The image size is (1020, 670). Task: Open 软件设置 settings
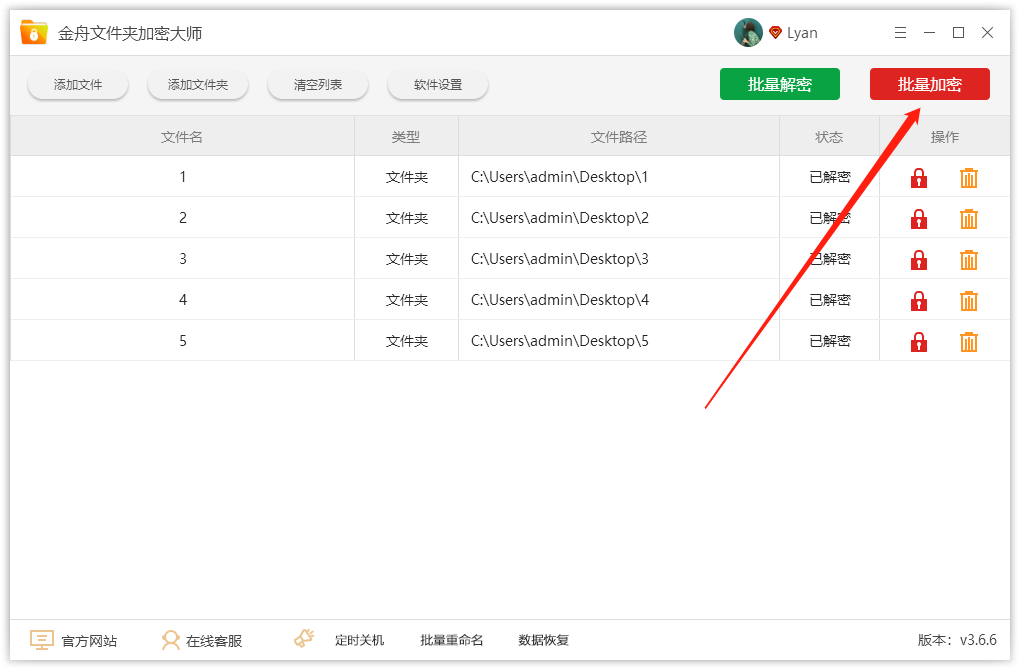pyautogui.click(x=438, y=85)
